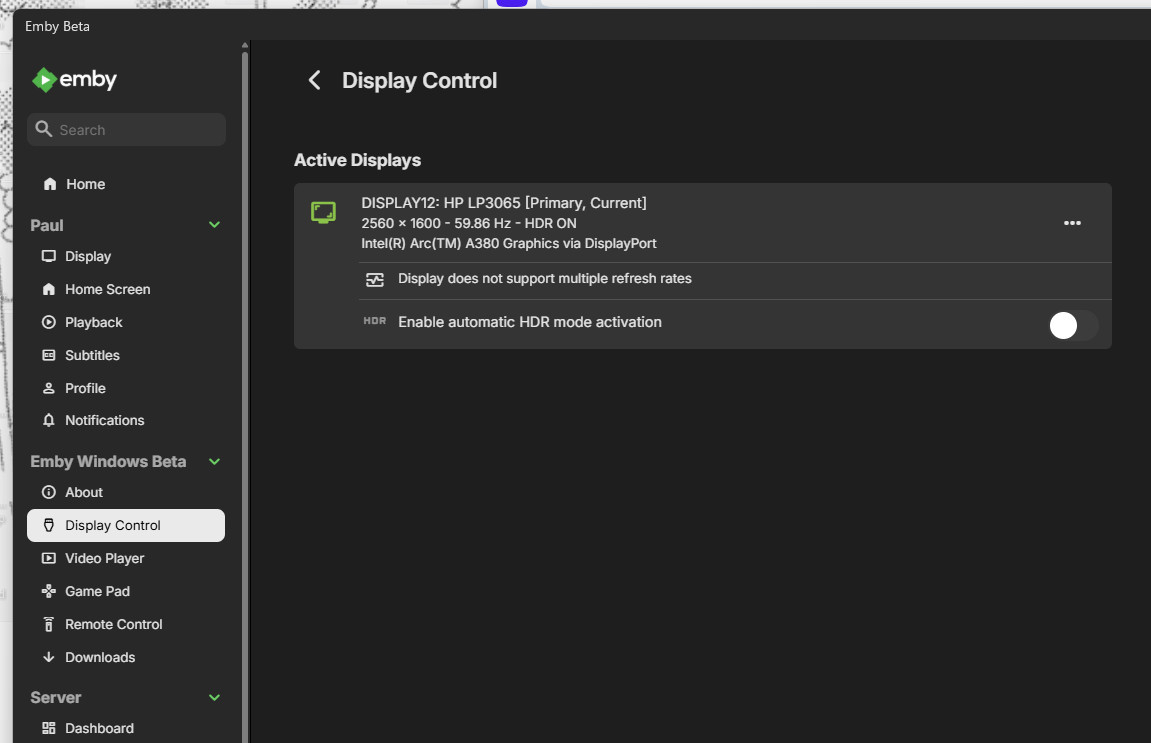1151x743 pixels.
Task: Enable automatic HDR mode activation toggle
Action: coord(1072,325)
